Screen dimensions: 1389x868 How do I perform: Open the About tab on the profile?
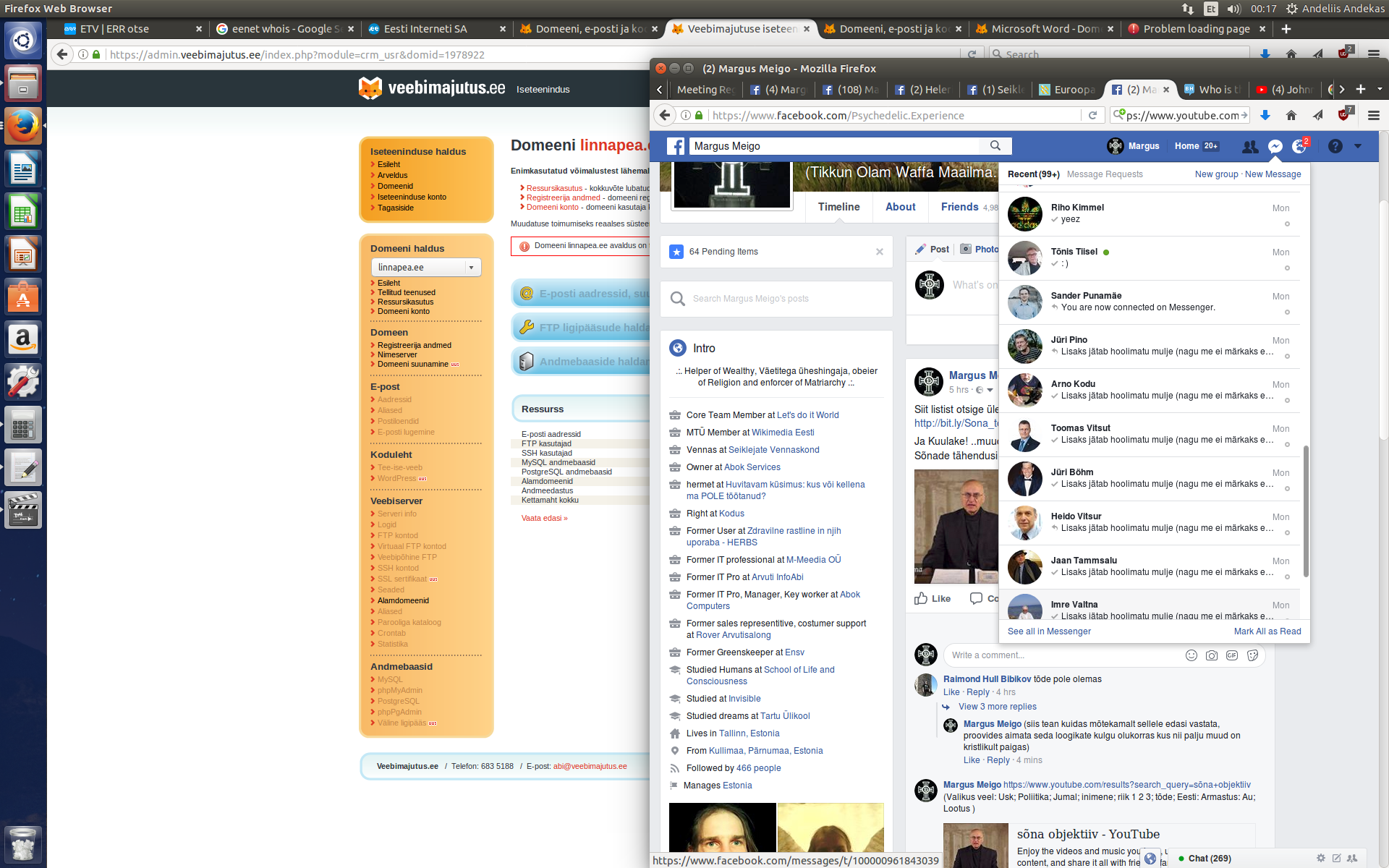901,207
